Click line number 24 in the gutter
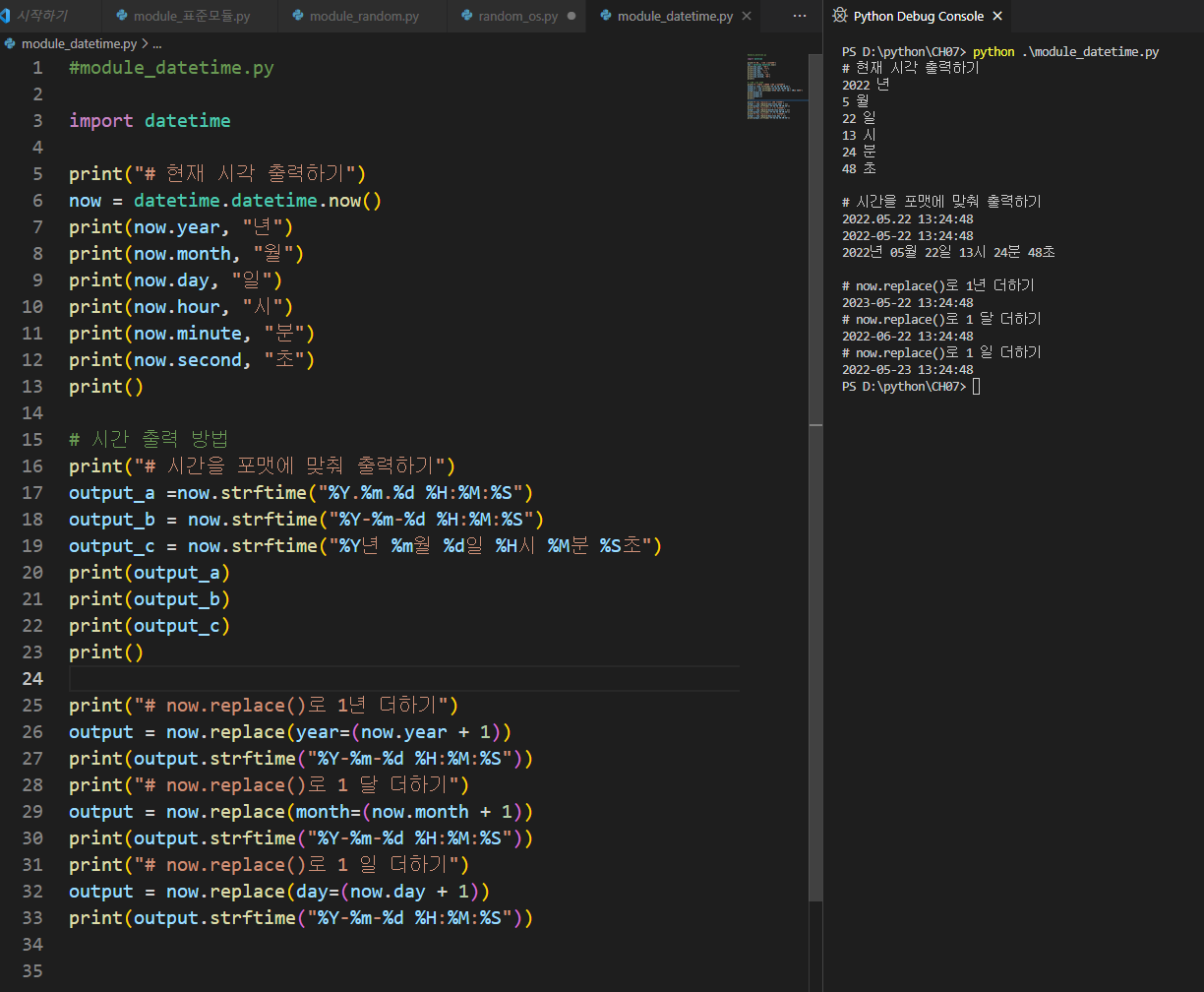Screen dimensions: 1204x992 [x=32, y=679]
